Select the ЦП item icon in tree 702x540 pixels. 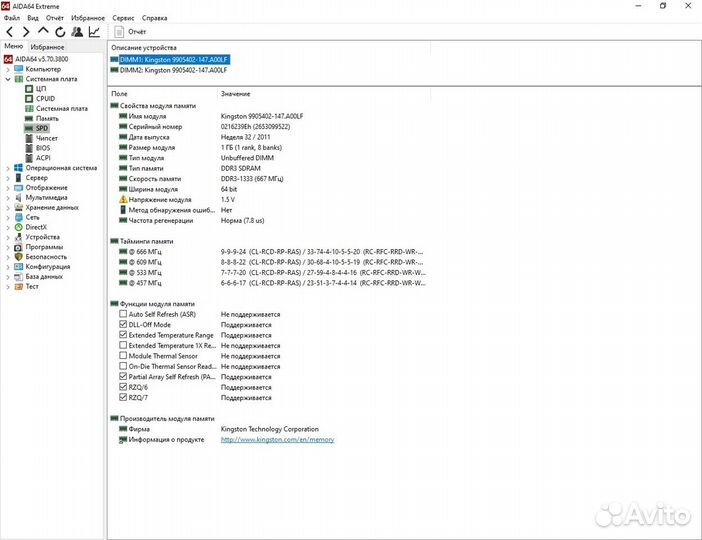[29, 89]
